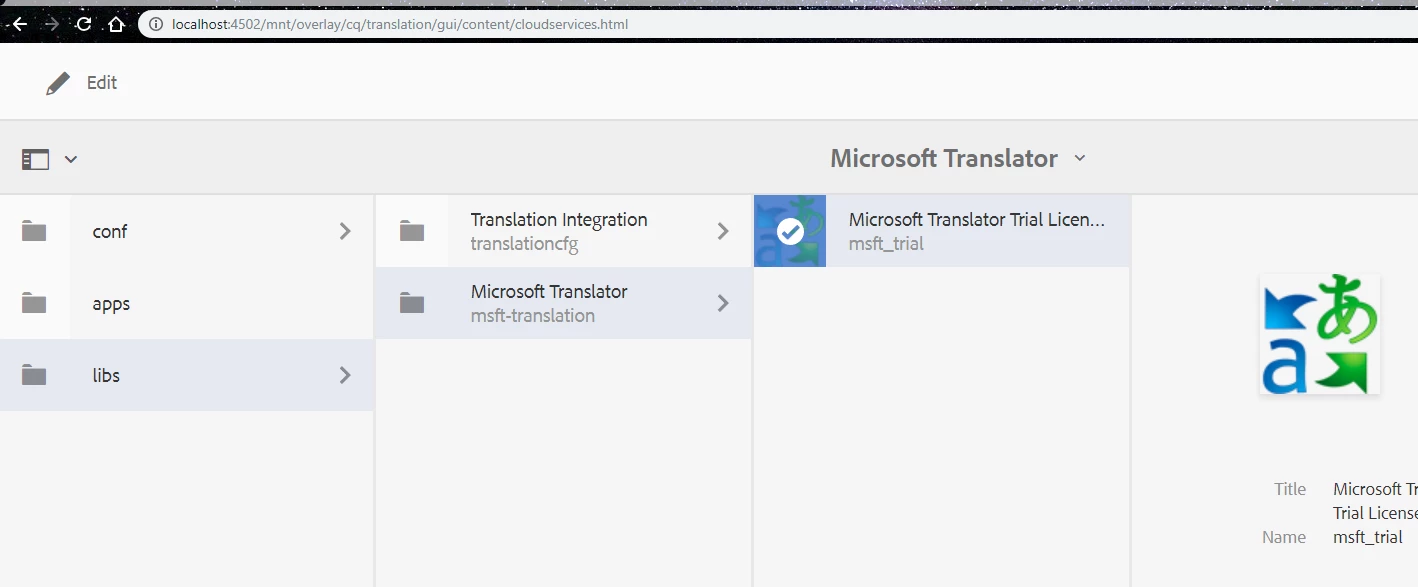Reload the page with the refresh icon
1418x587 pixels.
click(84, 24)
